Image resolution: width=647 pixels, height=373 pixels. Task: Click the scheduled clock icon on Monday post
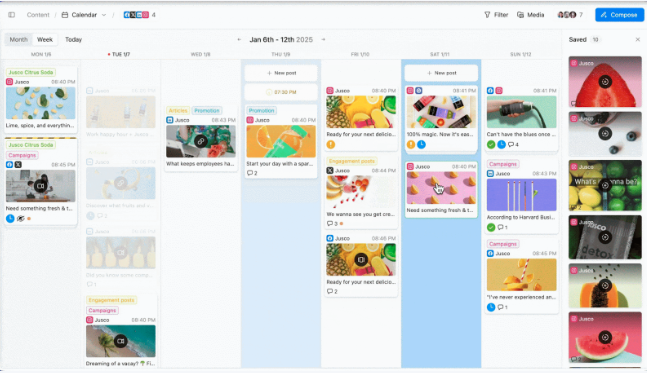10,219
